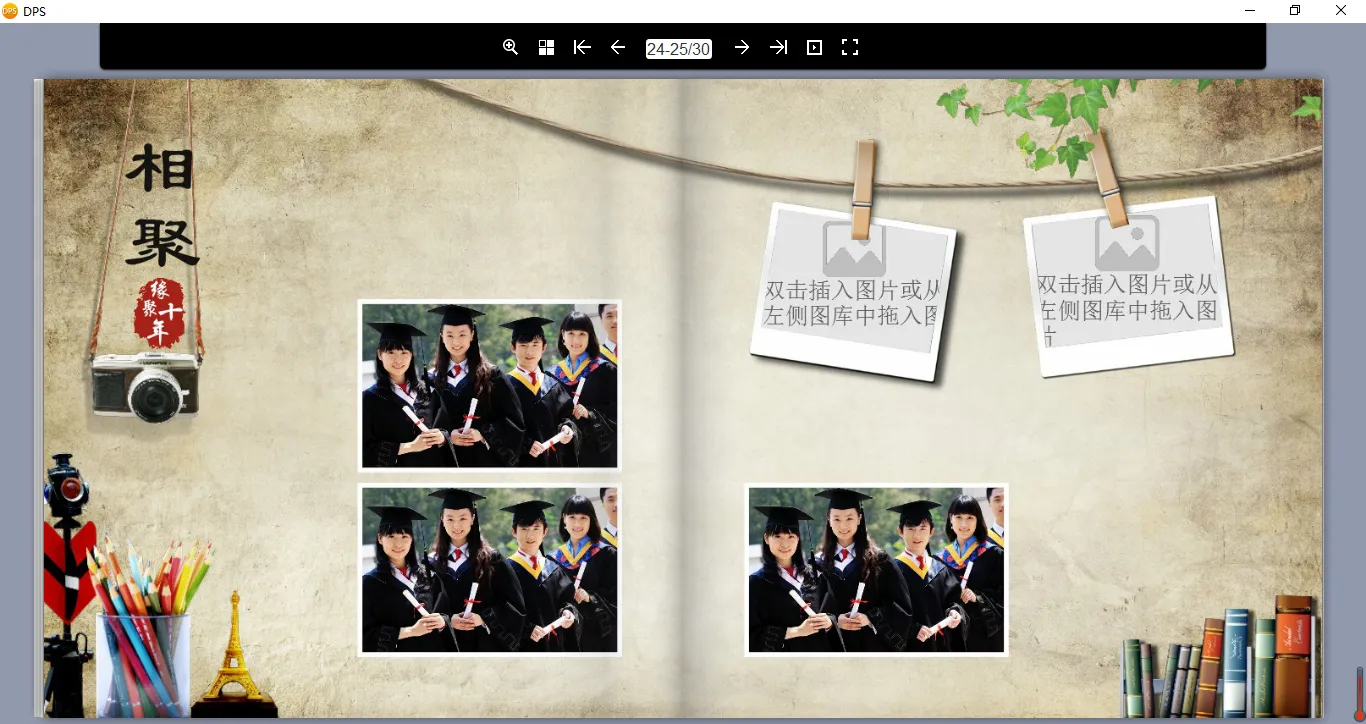
Task: Click the zoom-in magnifier icon
Action: (510, 47)
